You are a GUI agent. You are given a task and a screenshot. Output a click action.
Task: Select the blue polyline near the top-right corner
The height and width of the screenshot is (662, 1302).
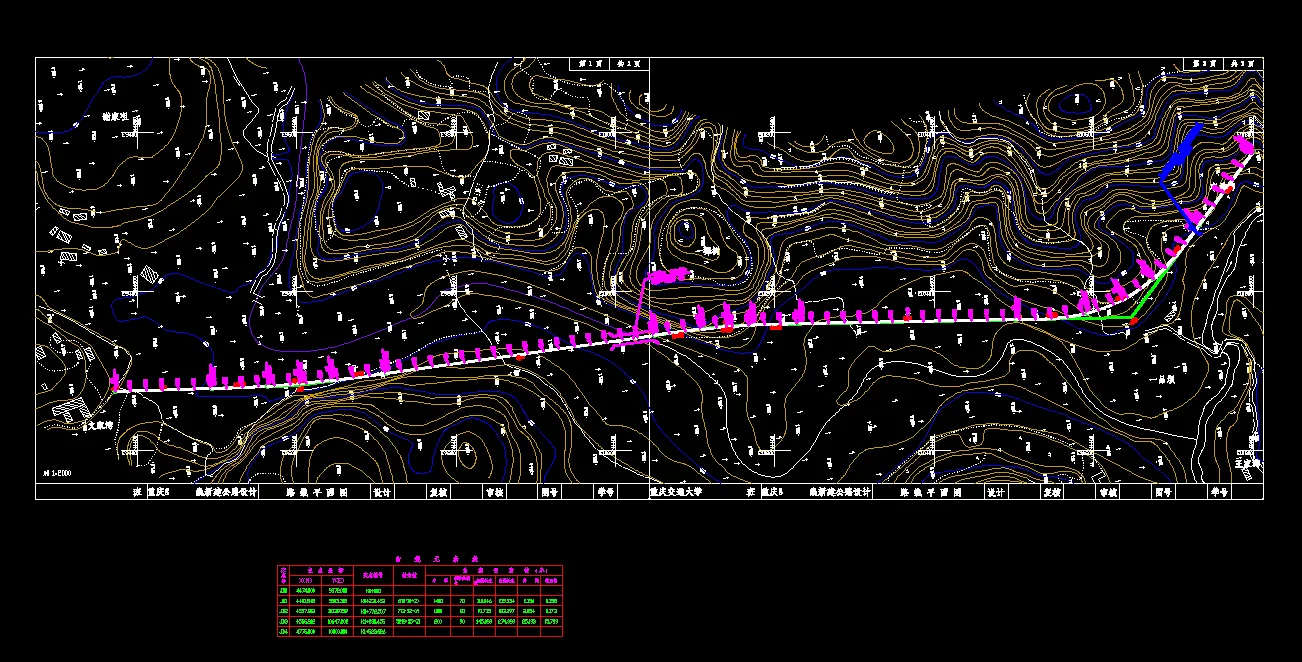click(x=1183, y=180)
